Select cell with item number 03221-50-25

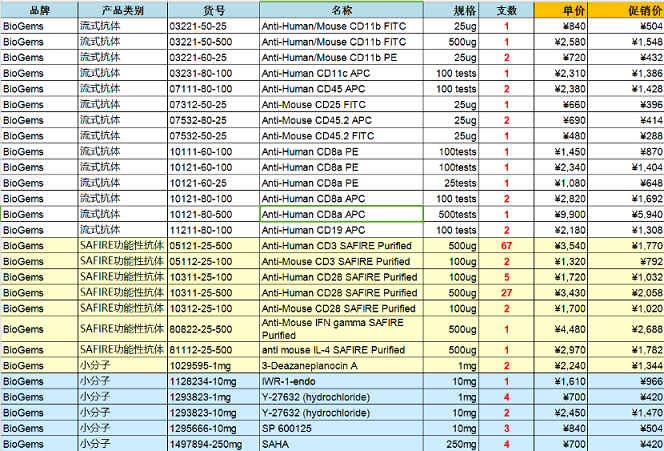[213, 26]
